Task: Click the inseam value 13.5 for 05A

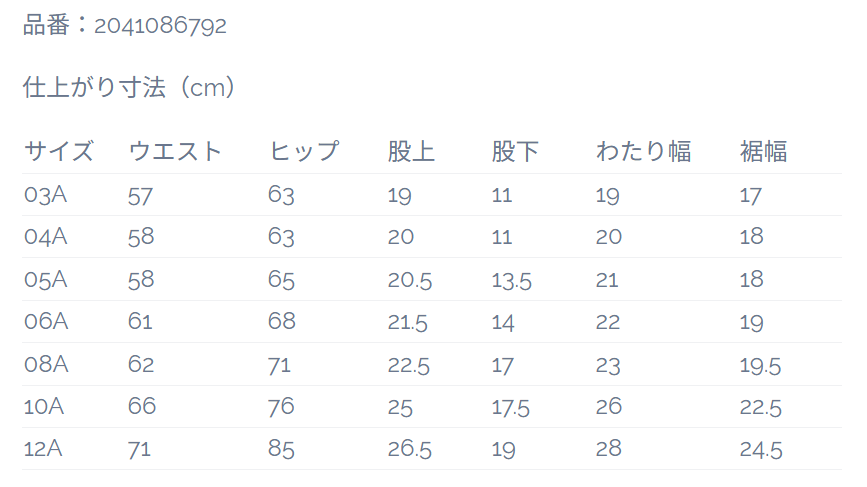Action: (x=511, y=280)
